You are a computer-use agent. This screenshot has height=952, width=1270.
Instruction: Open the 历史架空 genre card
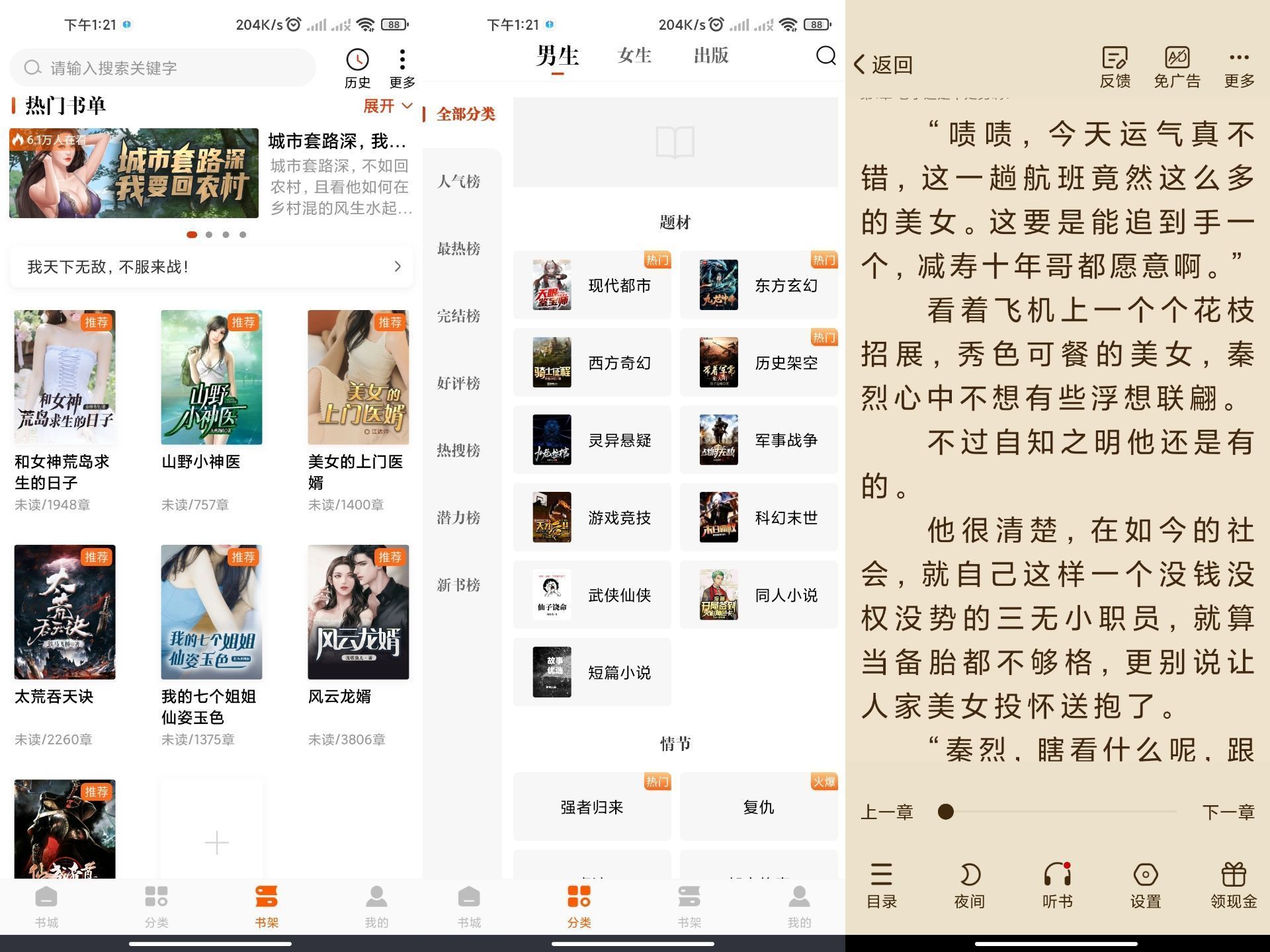click(x=759, y=362)
